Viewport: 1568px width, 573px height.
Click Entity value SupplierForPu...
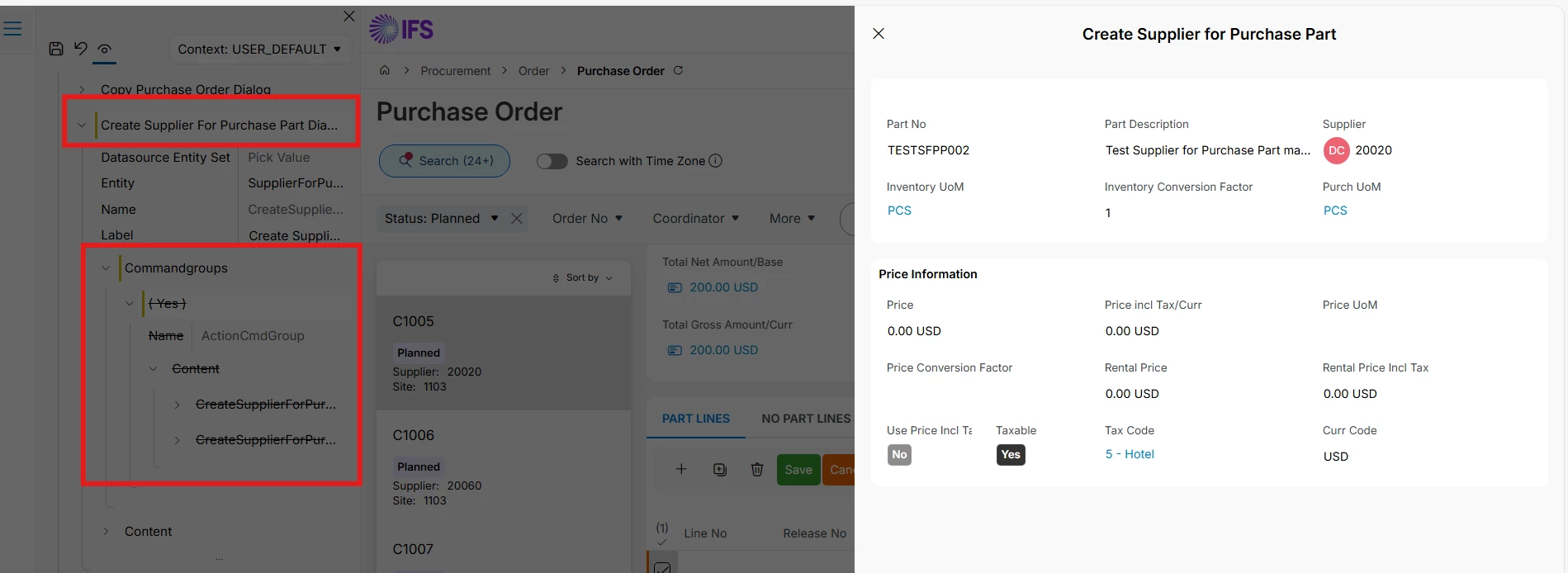tap(296, 183)
